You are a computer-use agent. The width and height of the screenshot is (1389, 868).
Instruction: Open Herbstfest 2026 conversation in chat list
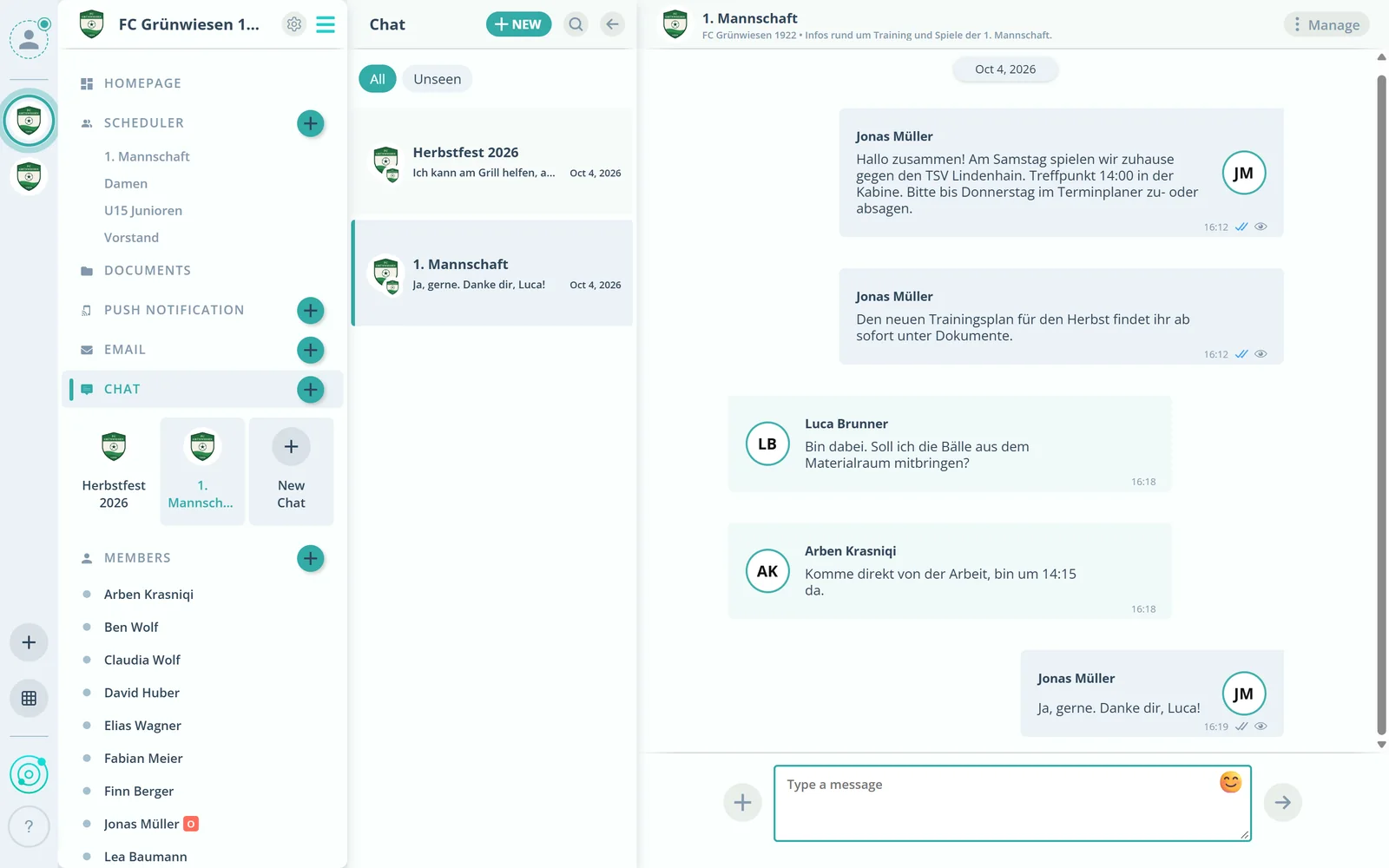click(492, 161)
